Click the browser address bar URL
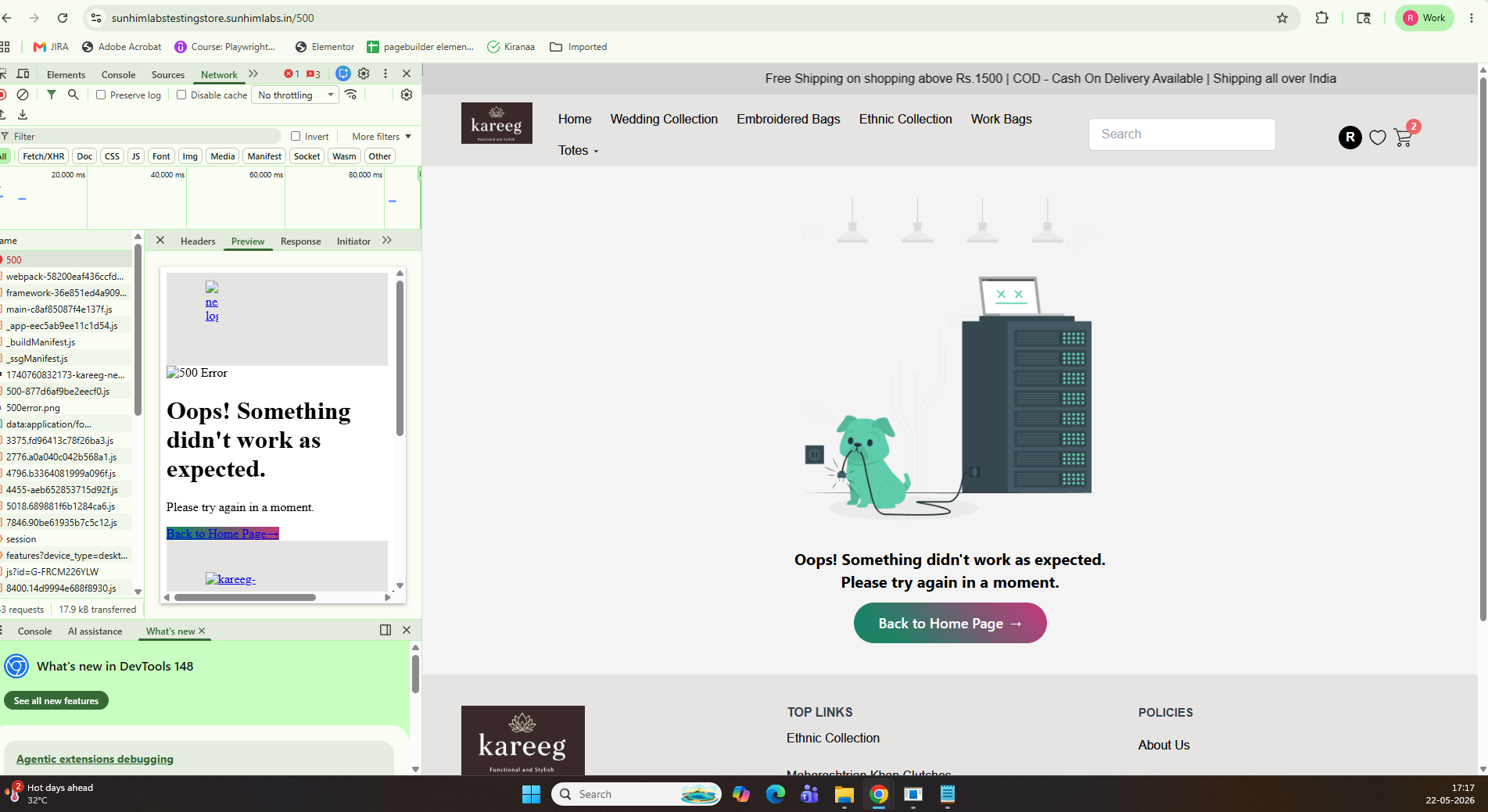Screen dimensions: 1488x812 click(x=213, y=18)
